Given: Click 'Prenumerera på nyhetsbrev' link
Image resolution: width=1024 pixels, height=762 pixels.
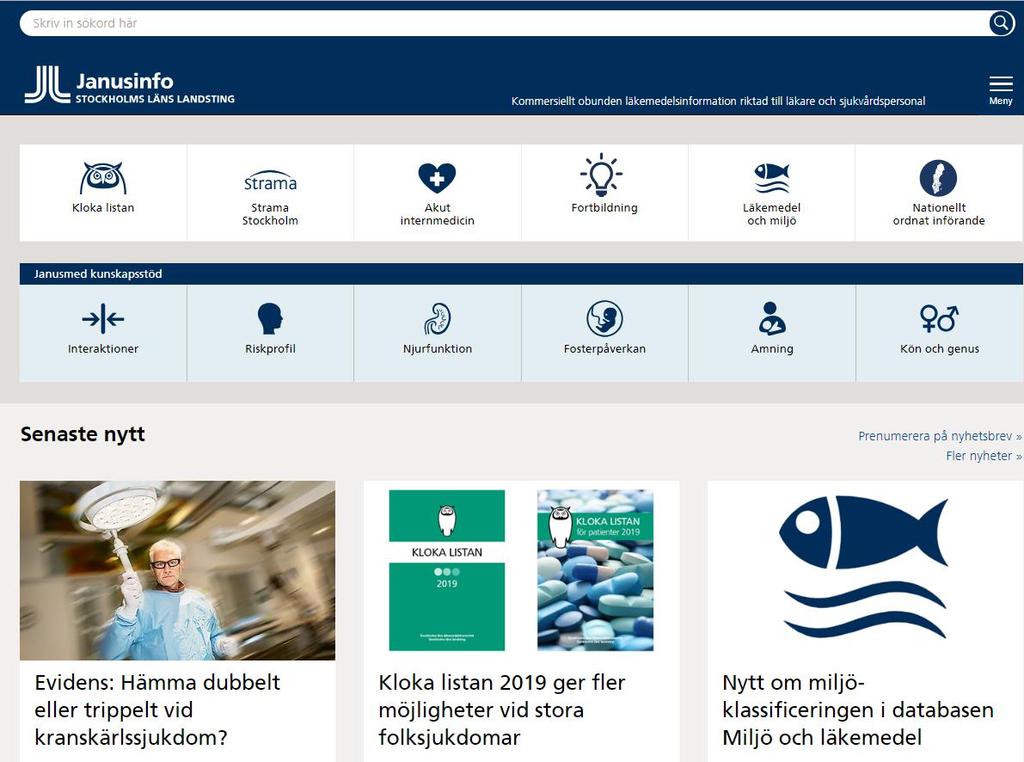Looking at the screenshot, I should (940, 436).
